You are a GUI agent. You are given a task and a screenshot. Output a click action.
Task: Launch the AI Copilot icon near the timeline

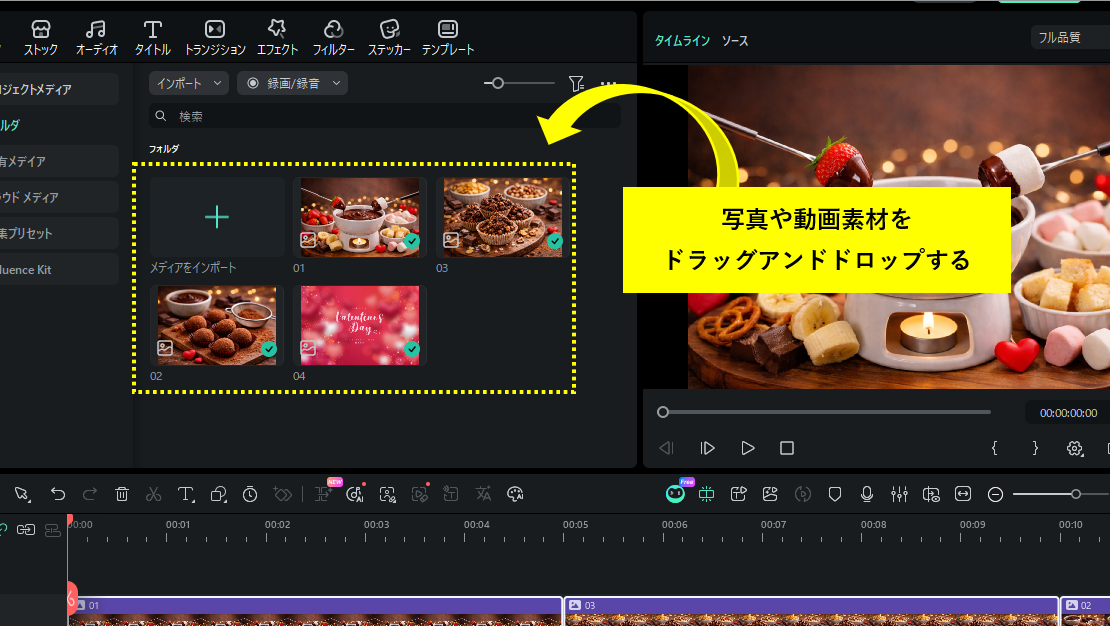[674, 494]
